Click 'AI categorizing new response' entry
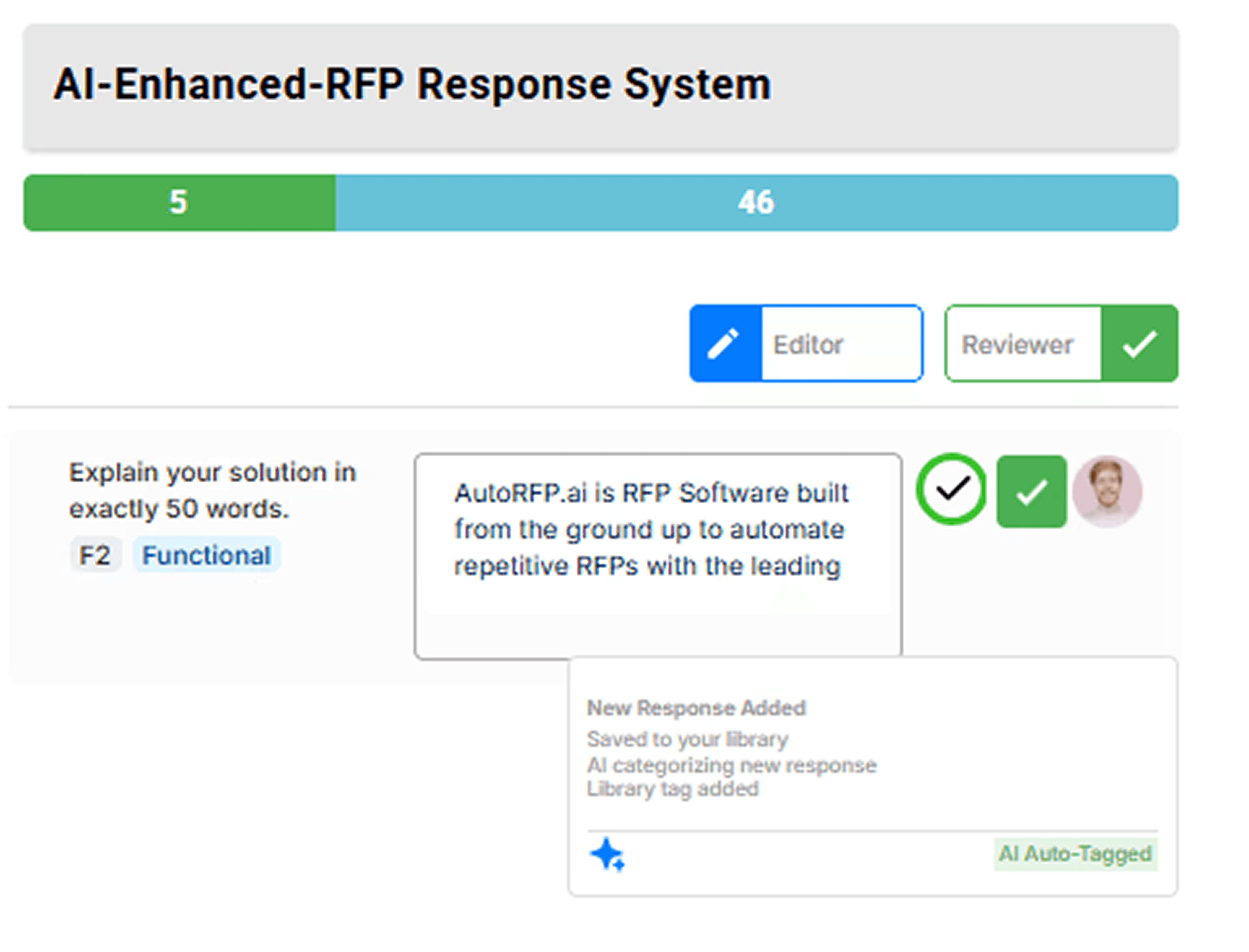The image size is (1249, 952). click(x=731, y=765)
